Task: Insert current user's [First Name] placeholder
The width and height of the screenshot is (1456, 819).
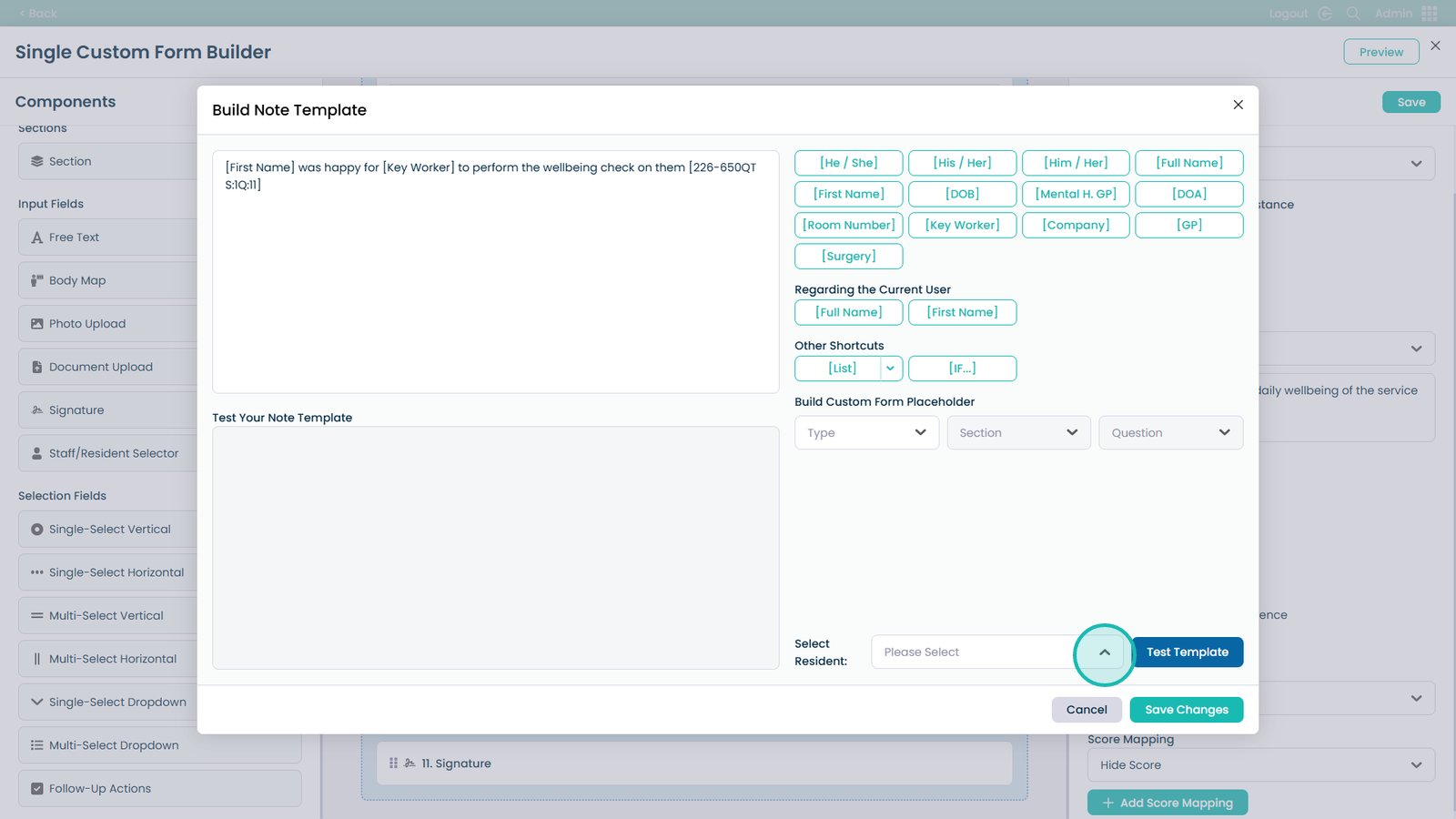Action: (963, 312)
